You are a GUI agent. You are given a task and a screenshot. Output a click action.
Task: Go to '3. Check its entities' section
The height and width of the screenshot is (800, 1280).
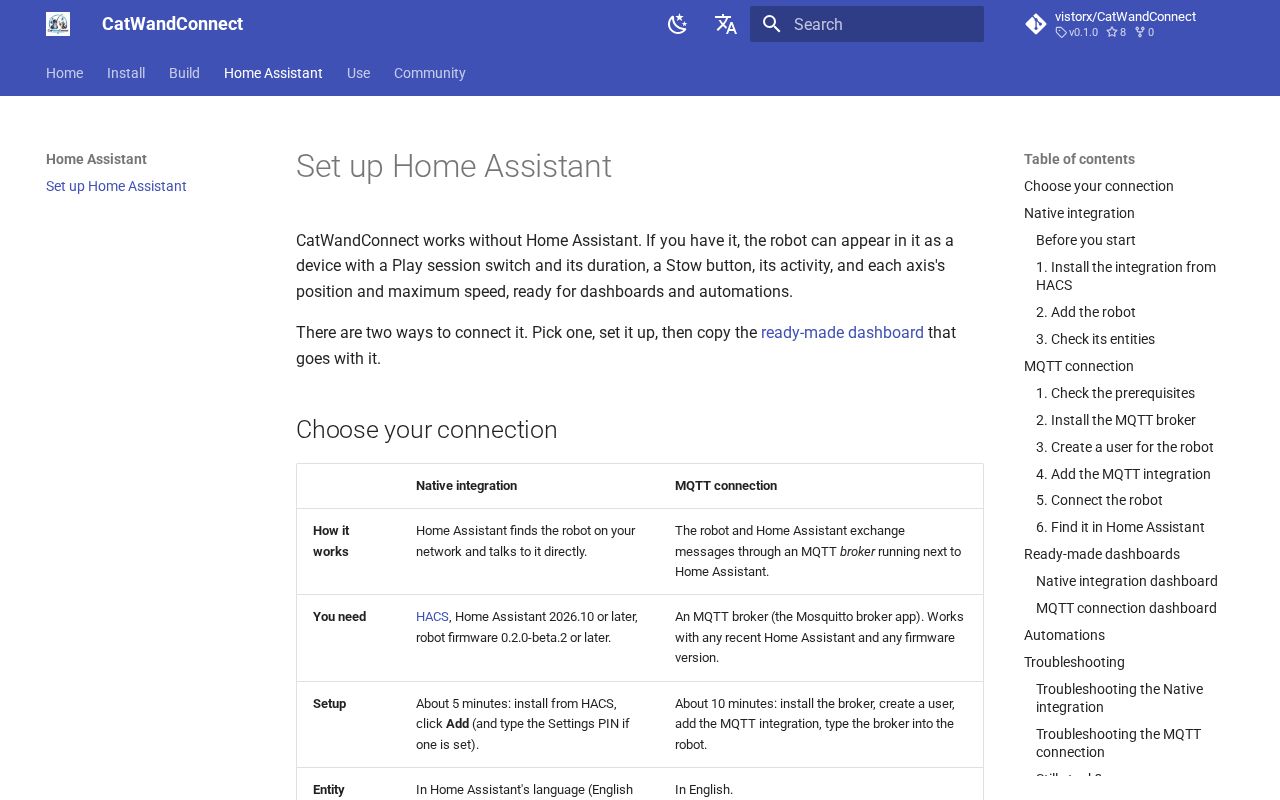click(x=1095, y=339)
